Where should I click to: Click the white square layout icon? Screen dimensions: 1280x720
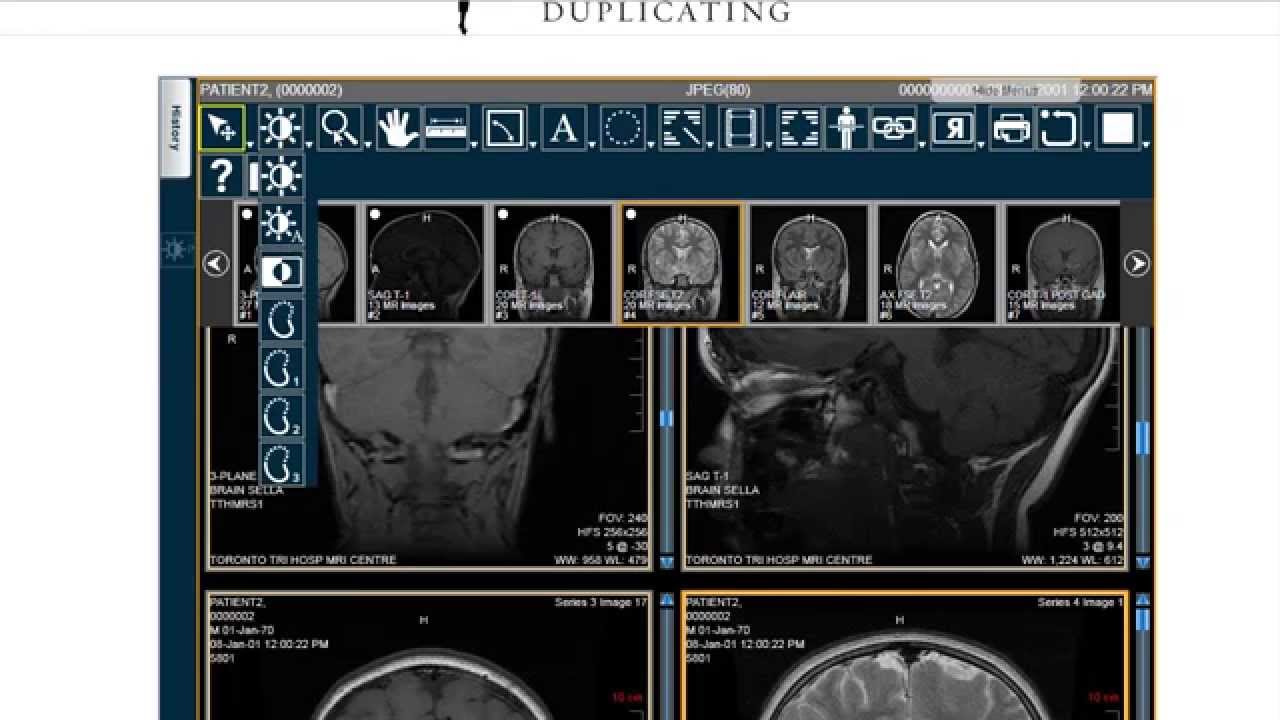(x=1118, y=128)
